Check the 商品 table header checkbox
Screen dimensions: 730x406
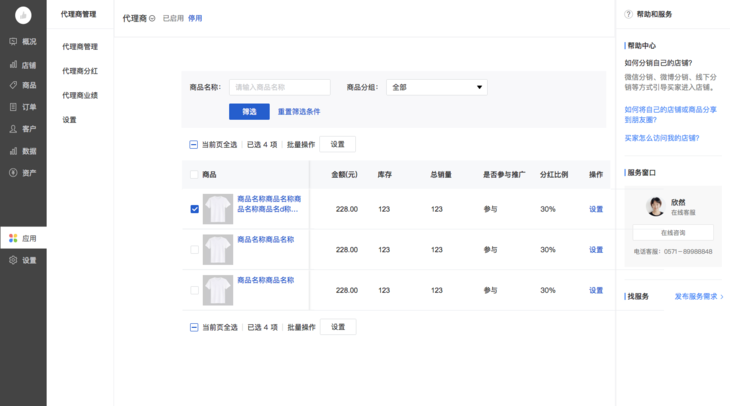click(x=194, y=175)
